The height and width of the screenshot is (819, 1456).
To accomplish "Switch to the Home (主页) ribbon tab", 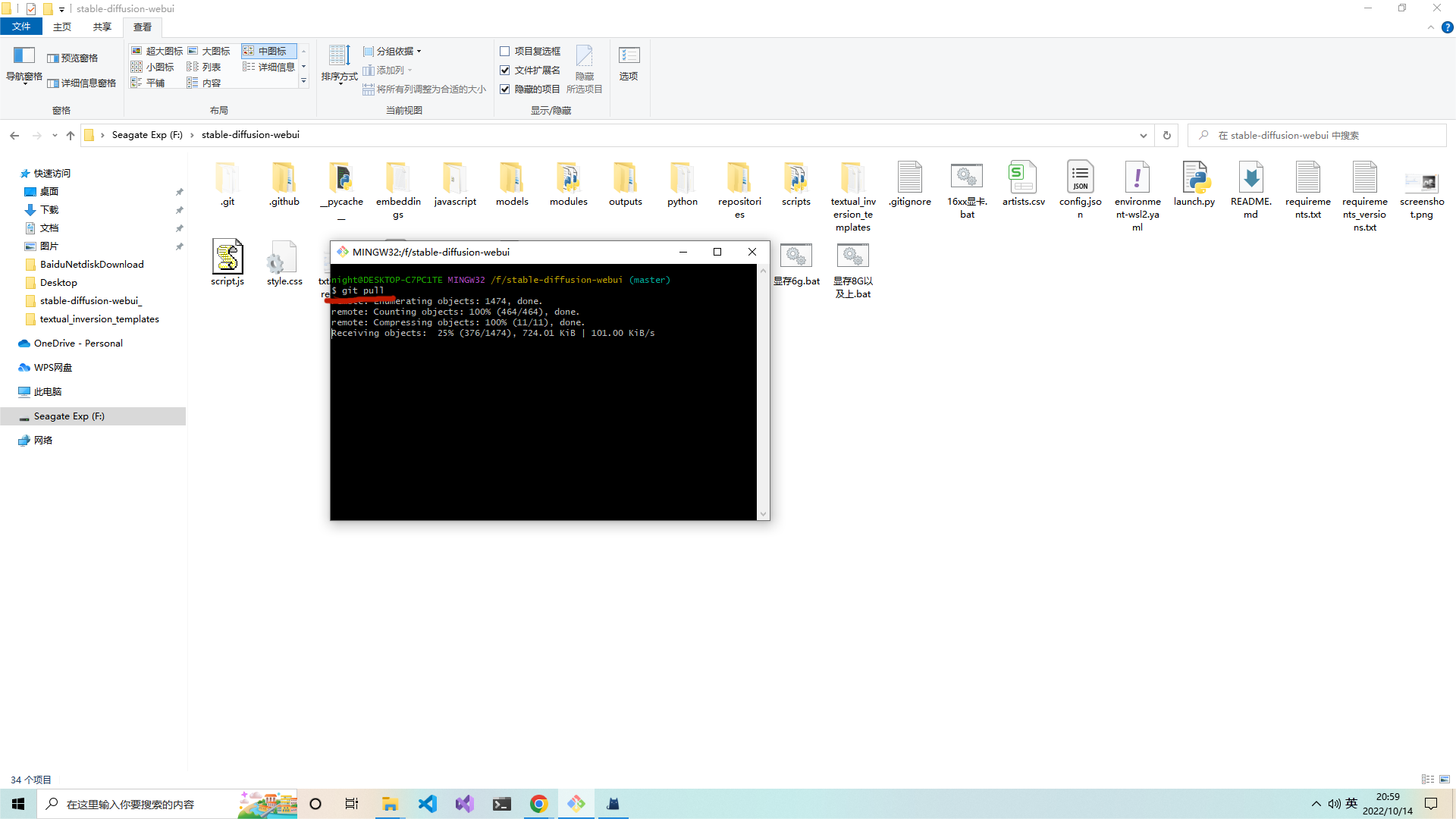I will (62, 27).
